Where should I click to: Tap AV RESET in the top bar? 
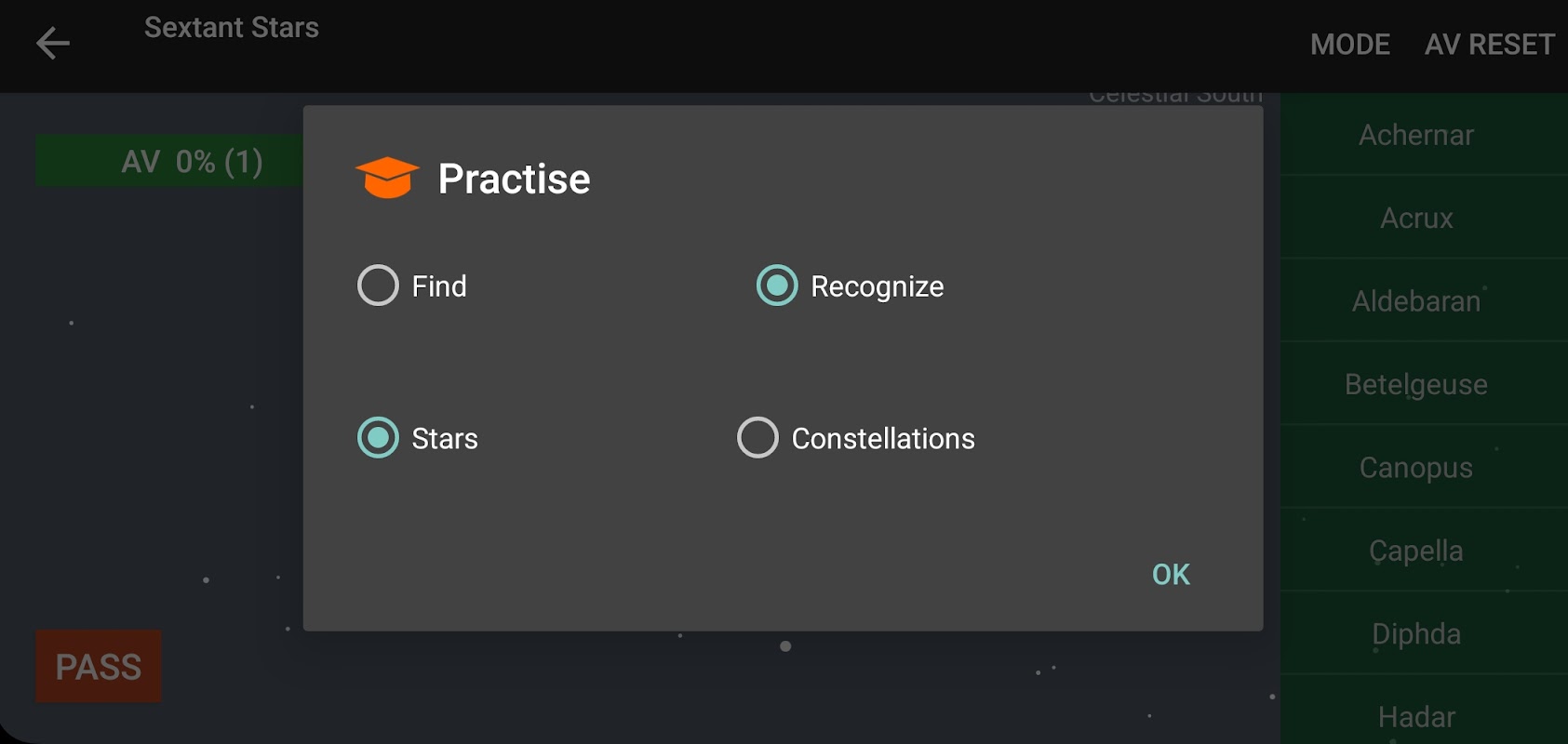click(x=1489, y=45)
